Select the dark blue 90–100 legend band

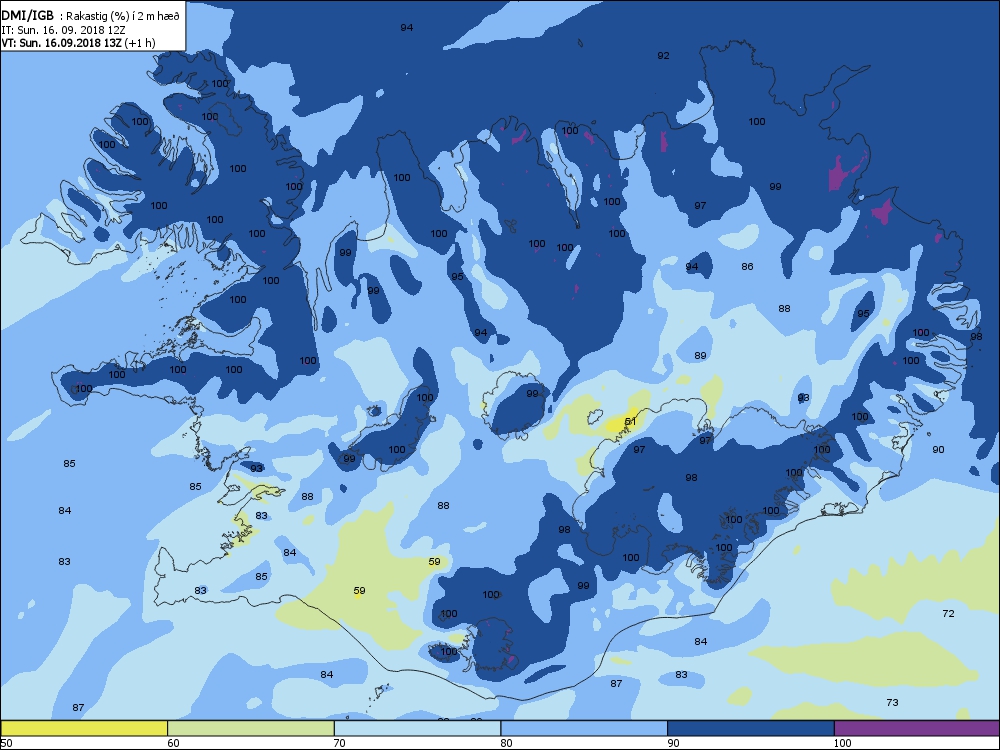[x=751, y=728]
